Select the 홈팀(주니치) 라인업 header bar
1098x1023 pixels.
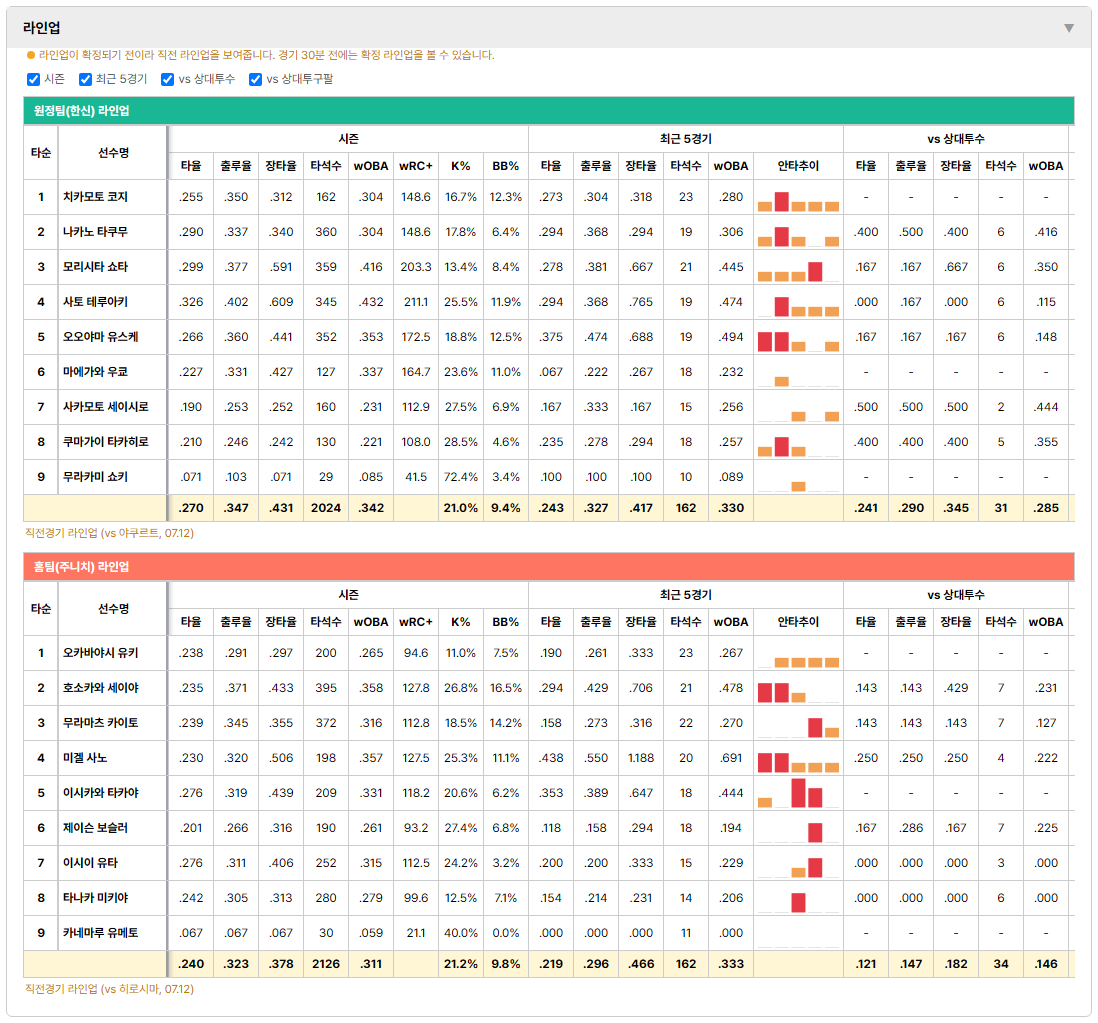[549, 566]
